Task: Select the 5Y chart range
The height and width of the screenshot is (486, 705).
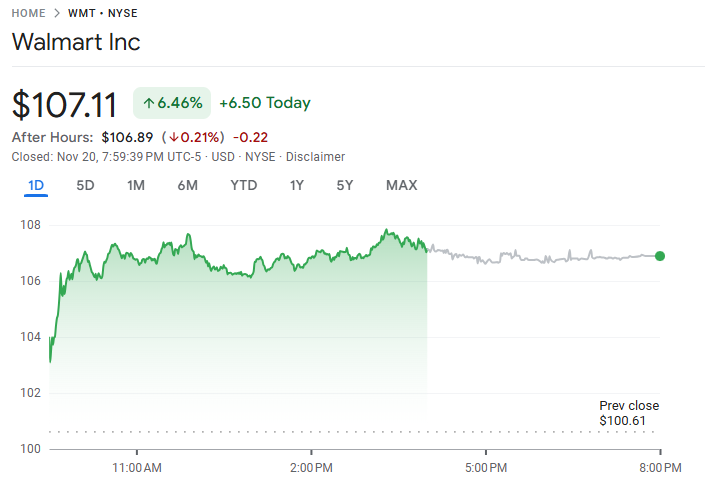Action: pyautogui.click(x=345, y=185)
